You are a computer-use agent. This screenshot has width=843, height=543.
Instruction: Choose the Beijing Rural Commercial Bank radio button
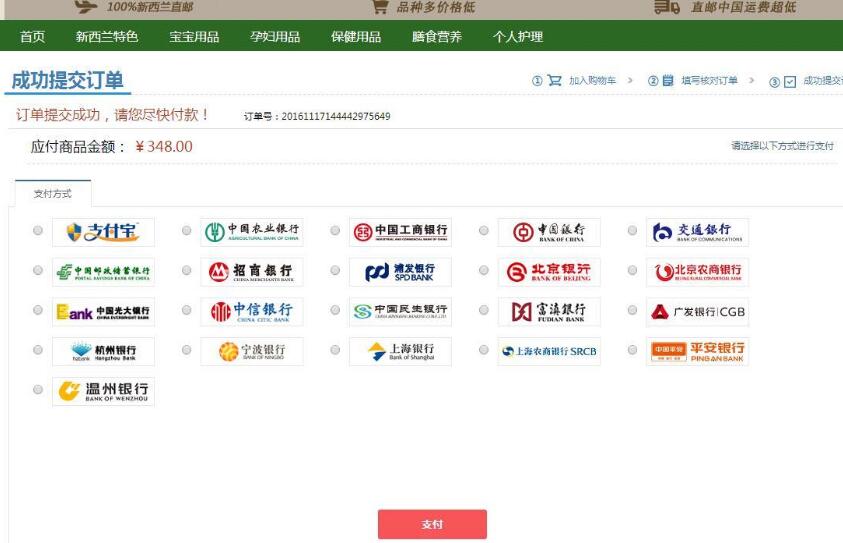632,270
